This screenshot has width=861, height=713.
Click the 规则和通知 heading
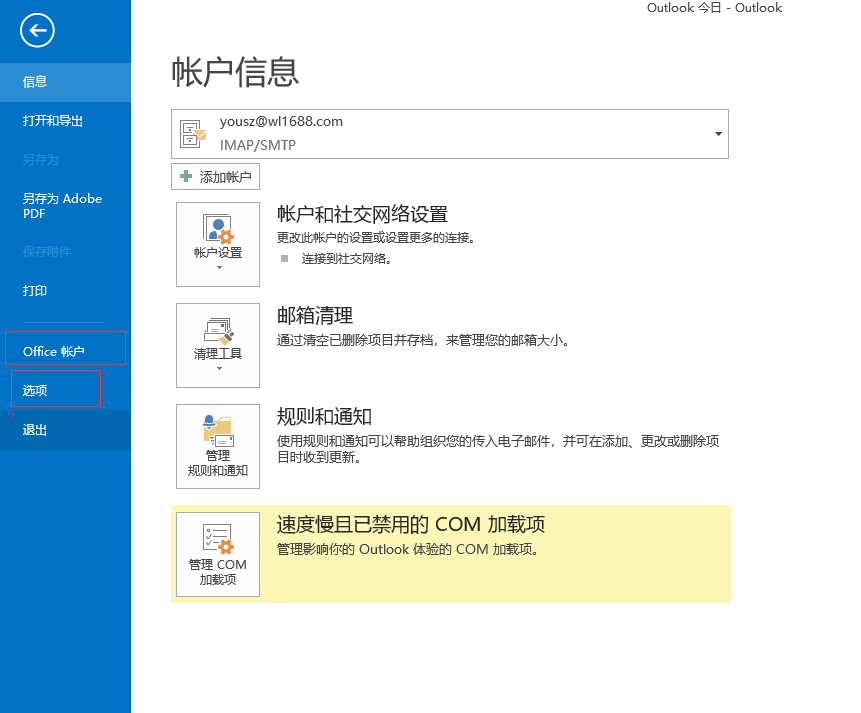click(x=324, y=416)
